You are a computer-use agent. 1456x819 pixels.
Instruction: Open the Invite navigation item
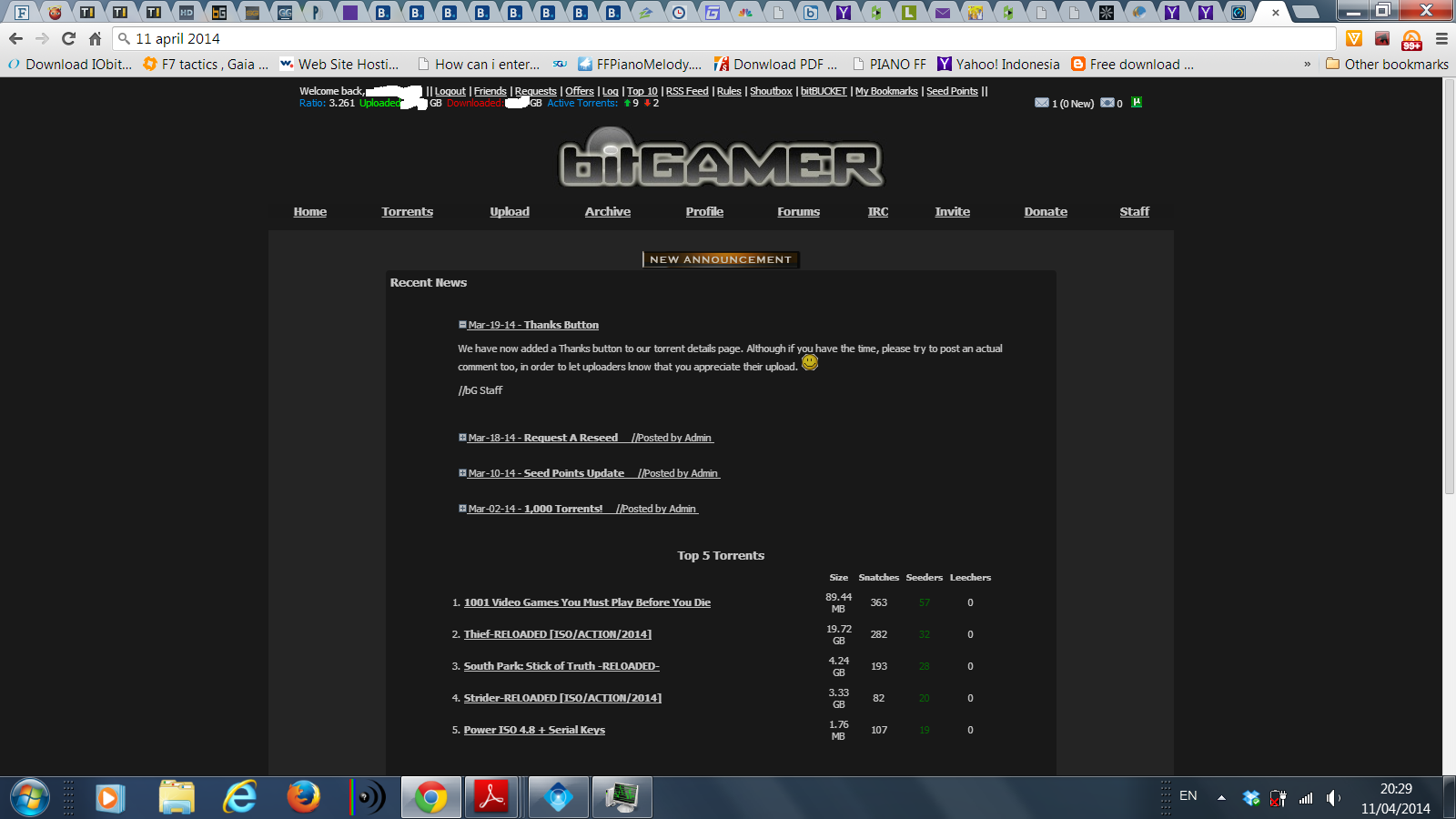pos(953,211)
